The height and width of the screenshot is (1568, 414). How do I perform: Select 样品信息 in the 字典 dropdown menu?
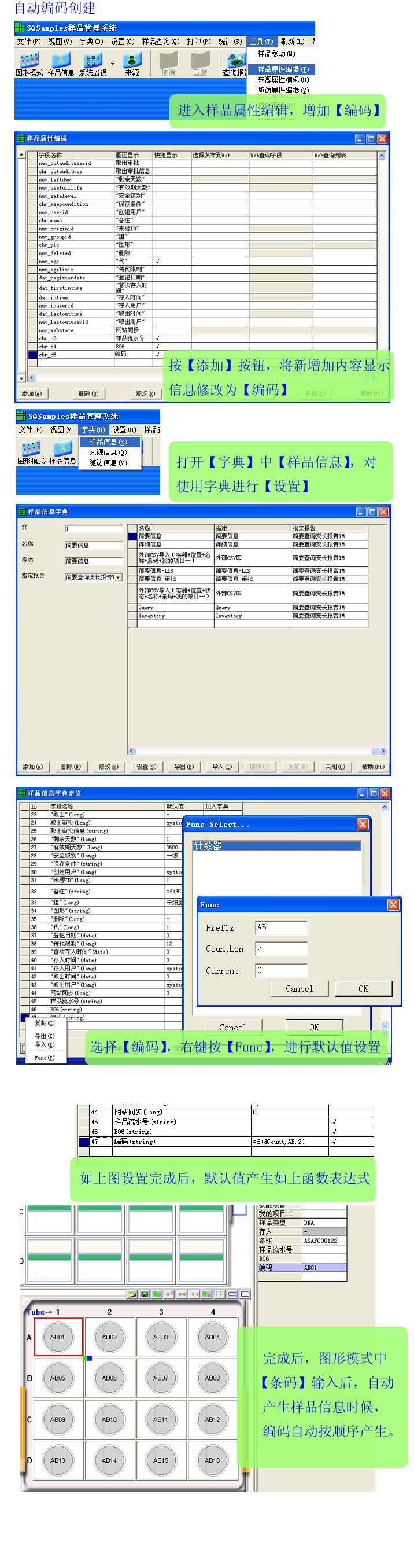click(109, 441)
